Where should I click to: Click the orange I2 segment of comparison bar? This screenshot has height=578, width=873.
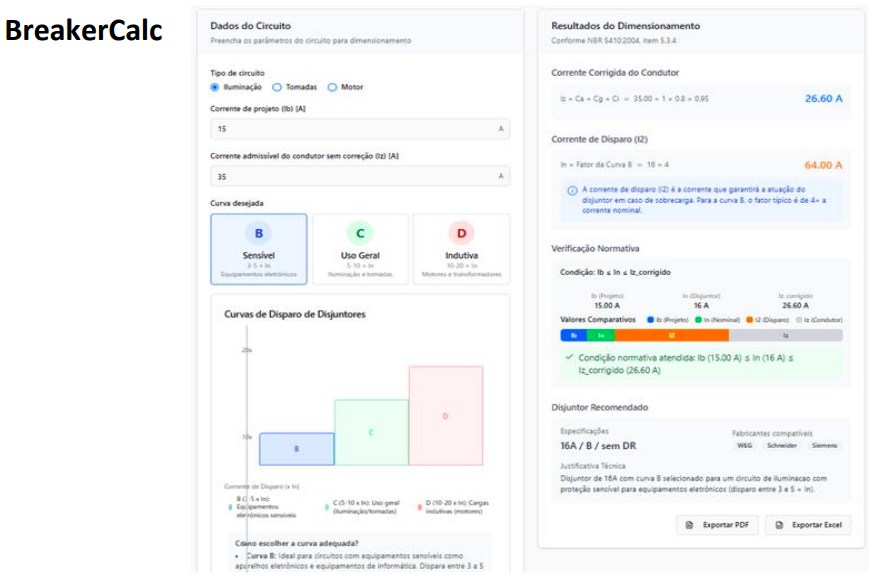click(672, 335)
